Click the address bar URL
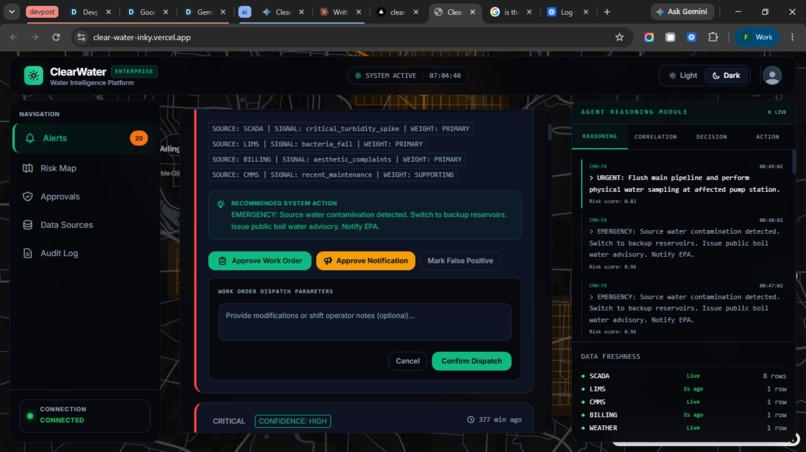 coord(142,37)
